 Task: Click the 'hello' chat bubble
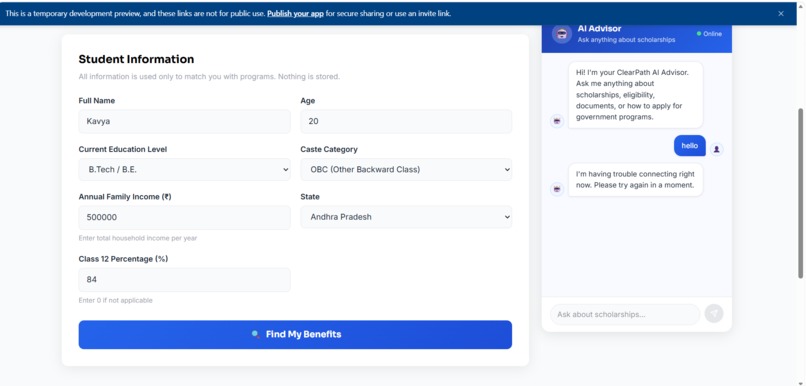(689, 145)
